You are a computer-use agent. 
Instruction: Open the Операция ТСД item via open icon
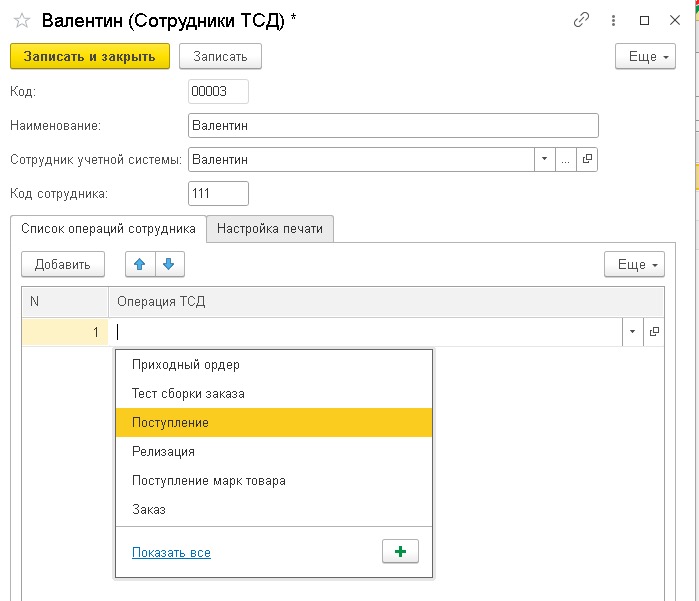[654, 332]
